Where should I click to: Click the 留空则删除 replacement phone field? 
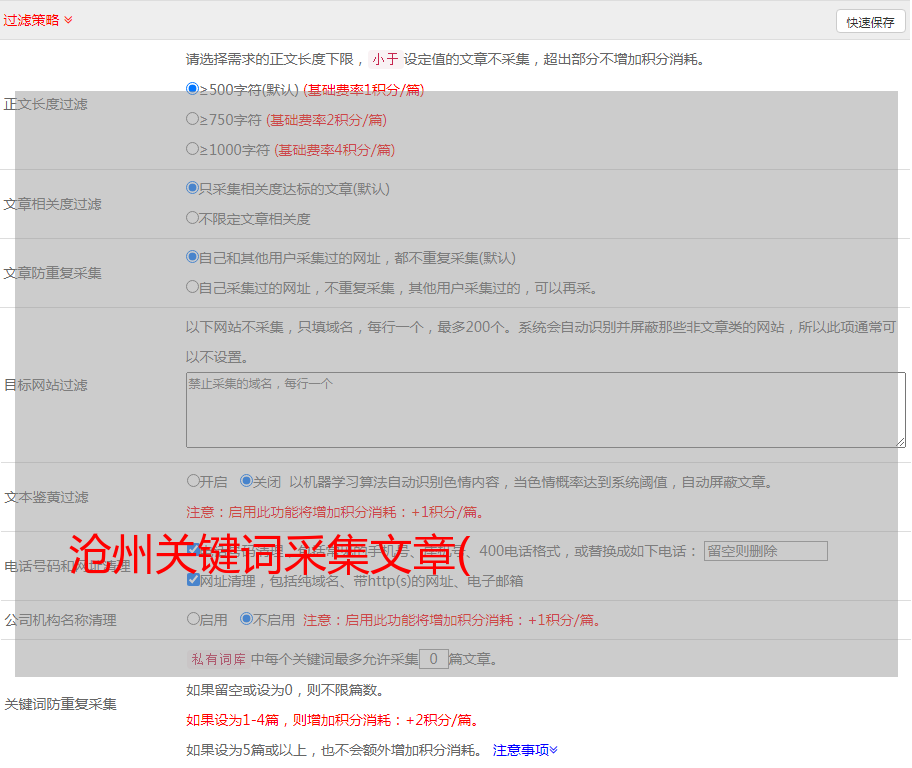(x=765, y=551)
